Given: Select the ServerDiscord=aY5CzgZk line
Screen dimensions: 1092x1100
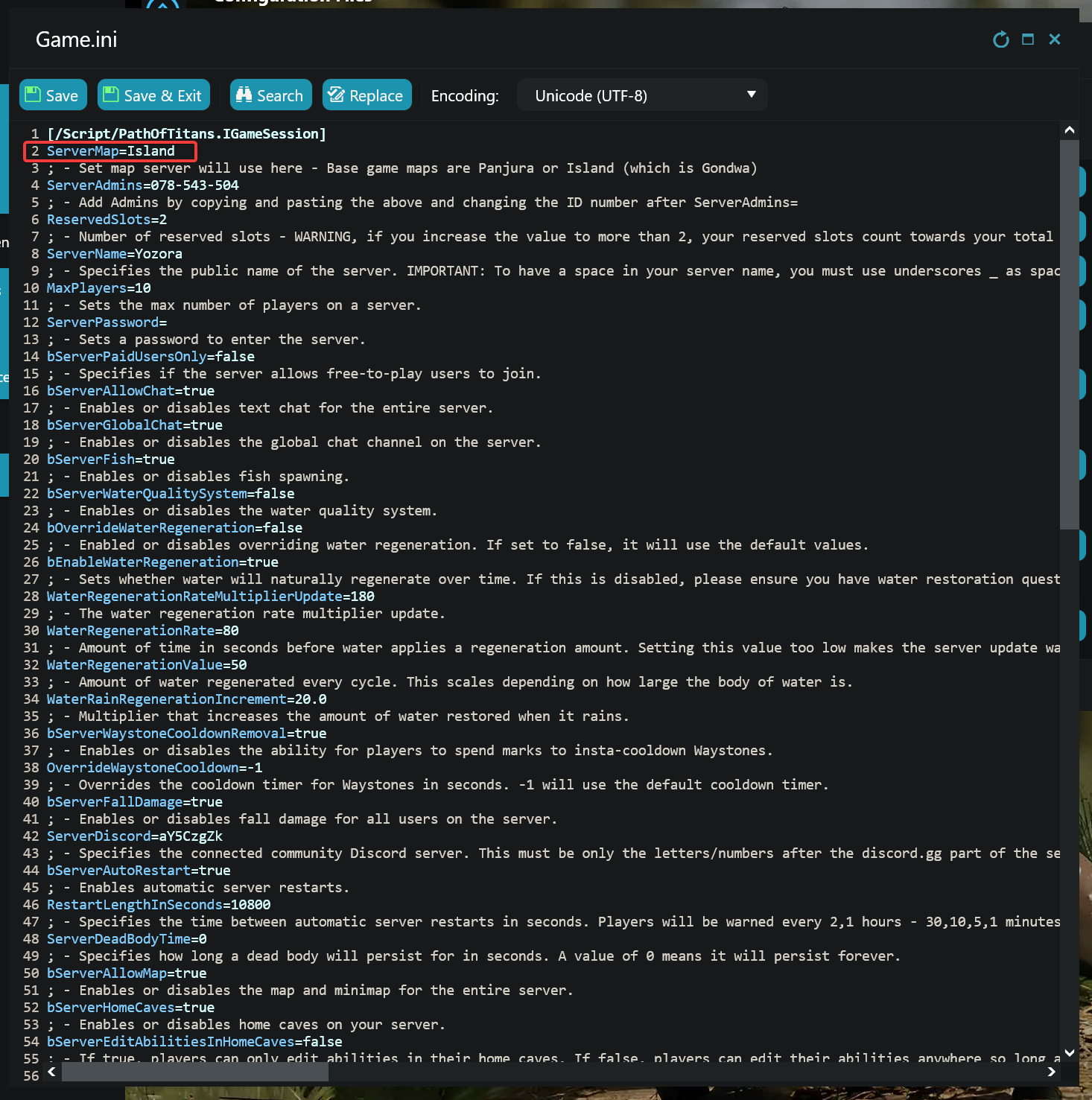Looking at the screenshot, I should [x=135, y=836].
